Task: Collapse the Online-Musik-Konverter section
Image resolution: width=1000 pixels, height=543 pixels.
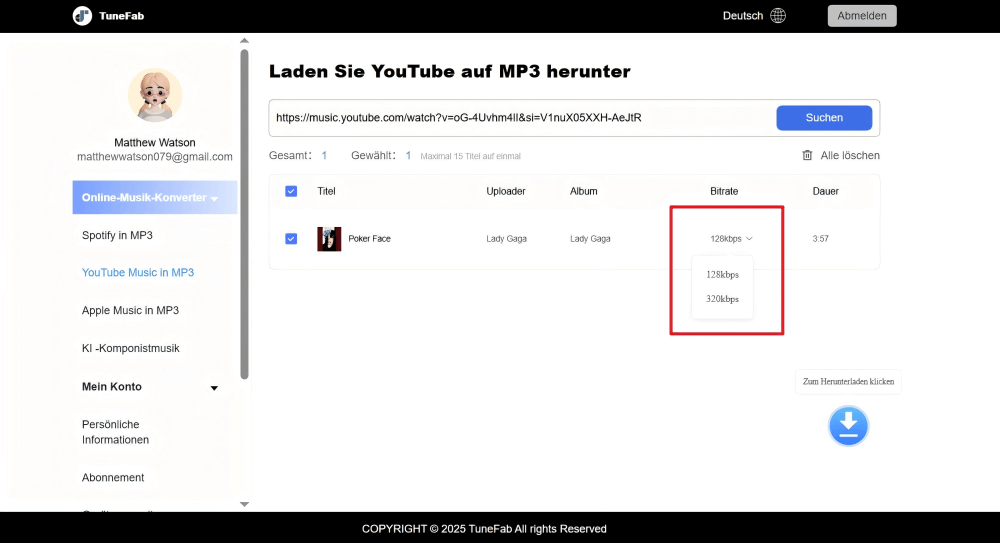Action: pyautogui.click(x=155, y=197)
